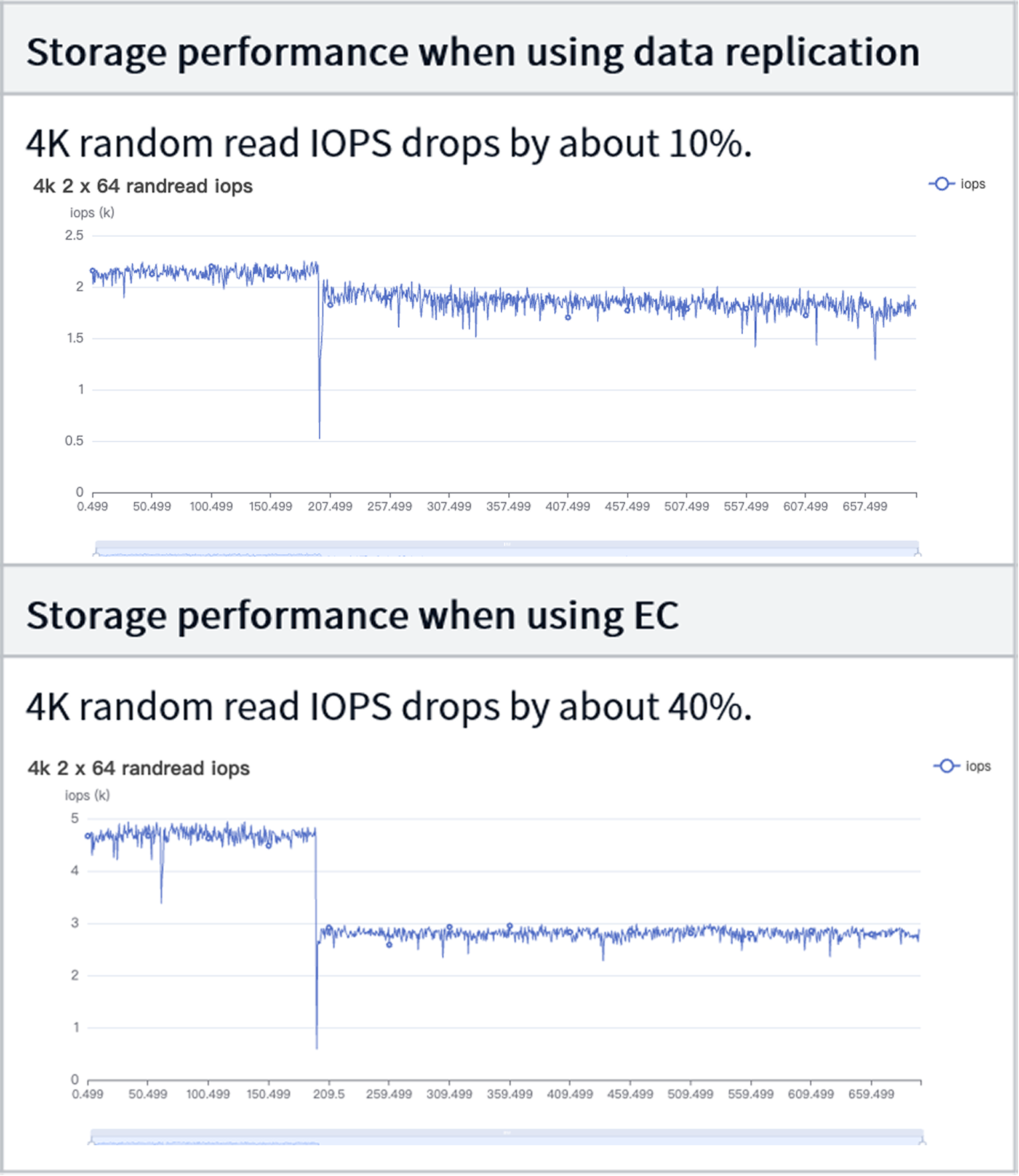Toggle the iops legend marker in EC chart

click(x=946, y=767)
